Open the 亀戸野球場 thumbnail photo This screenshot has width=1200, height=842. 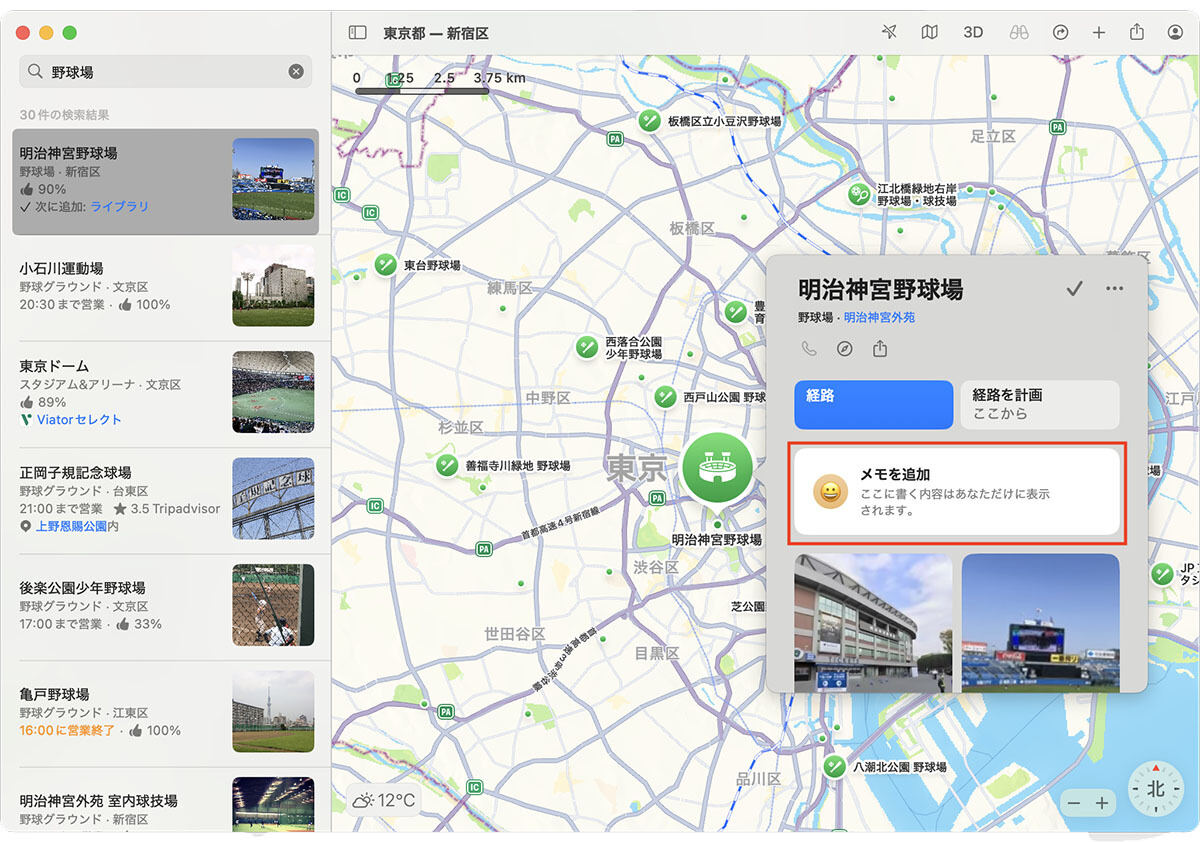(273, 711)
